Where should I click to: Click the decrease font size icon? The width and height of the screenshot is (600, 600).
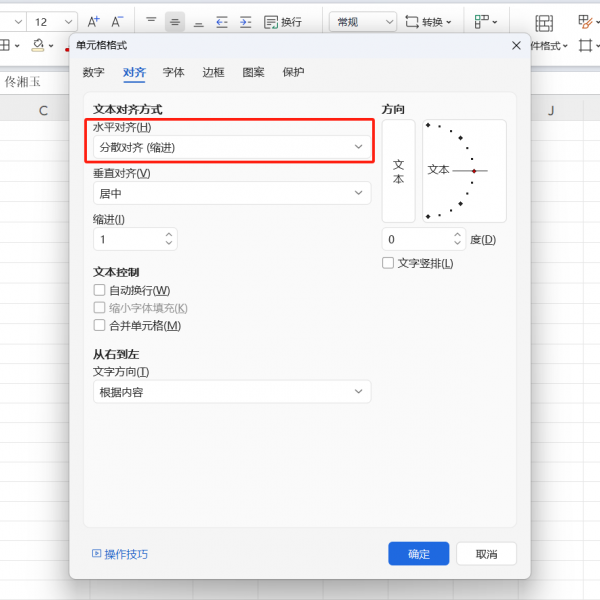tap(117, 21)
